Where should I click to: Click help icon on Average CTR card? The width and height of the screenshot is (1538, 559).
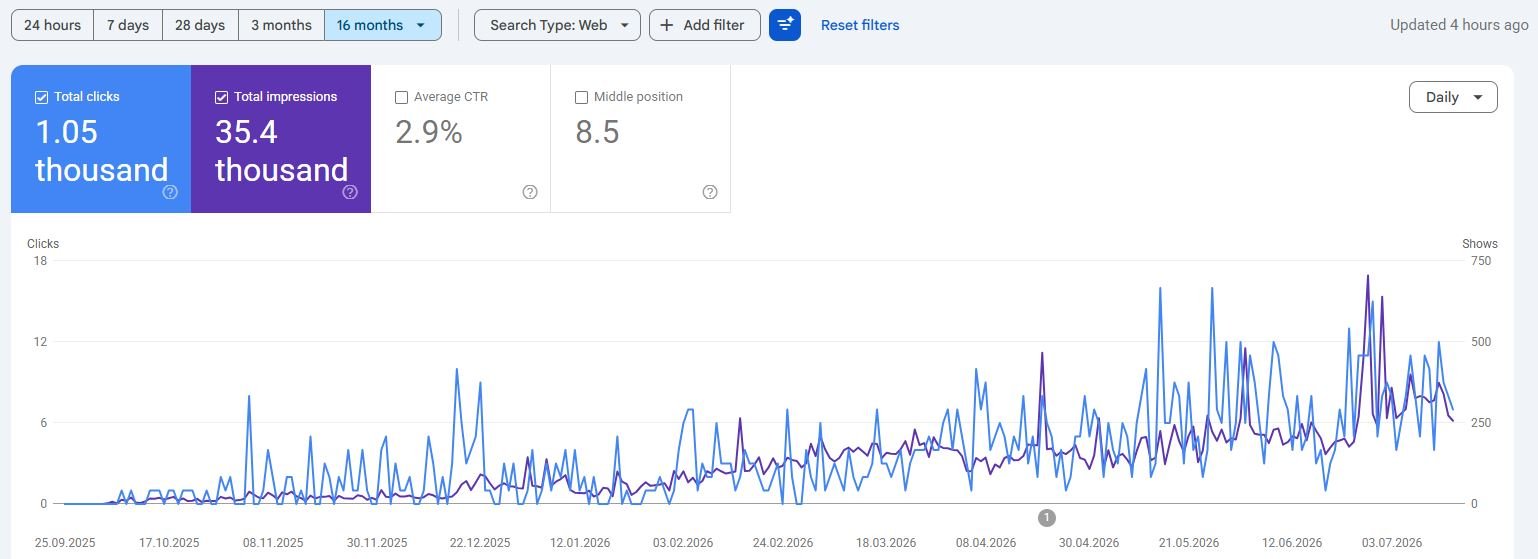click(x=530, y=192)
